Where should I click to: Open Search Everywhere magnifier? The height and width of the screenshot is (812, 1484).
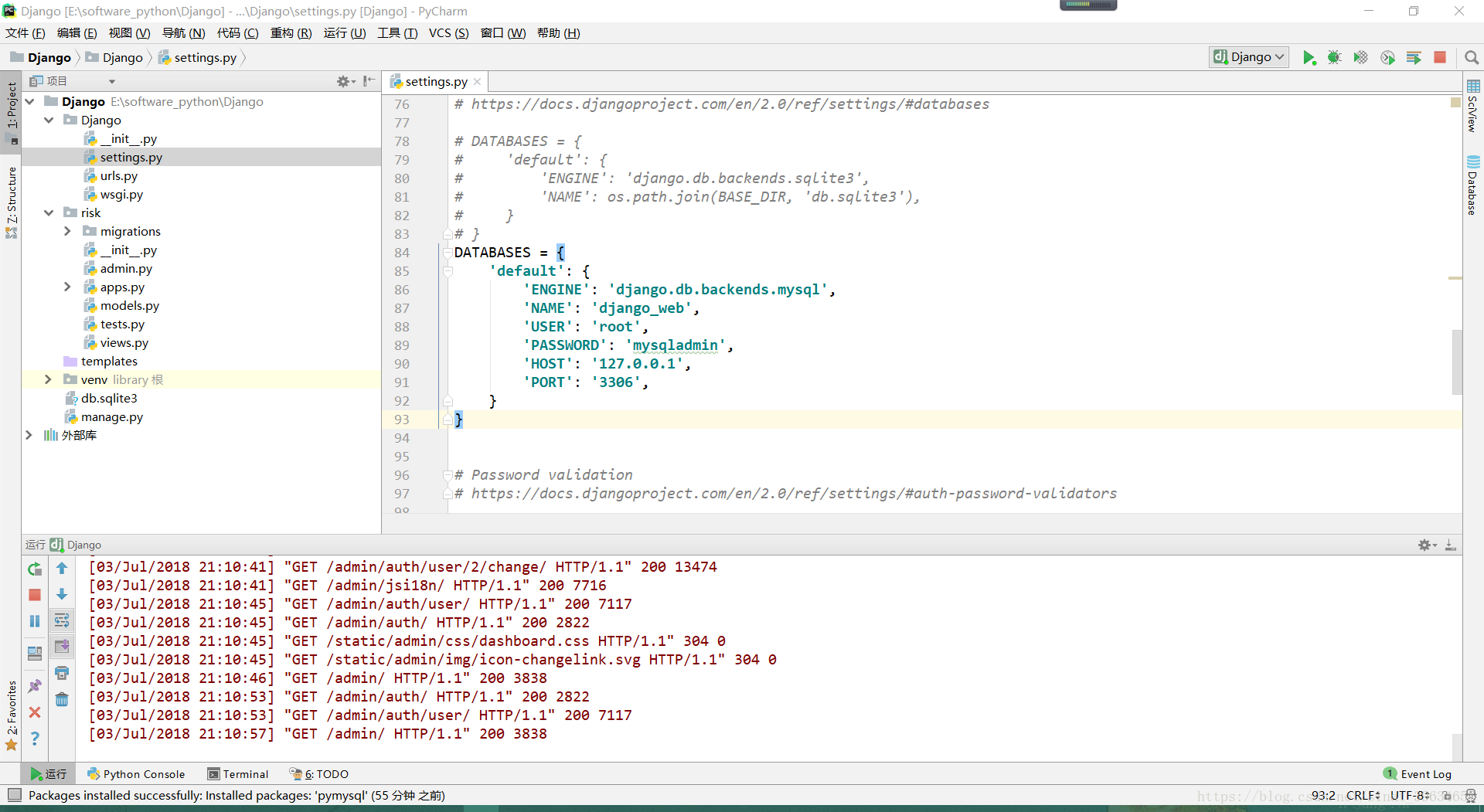1472,58
